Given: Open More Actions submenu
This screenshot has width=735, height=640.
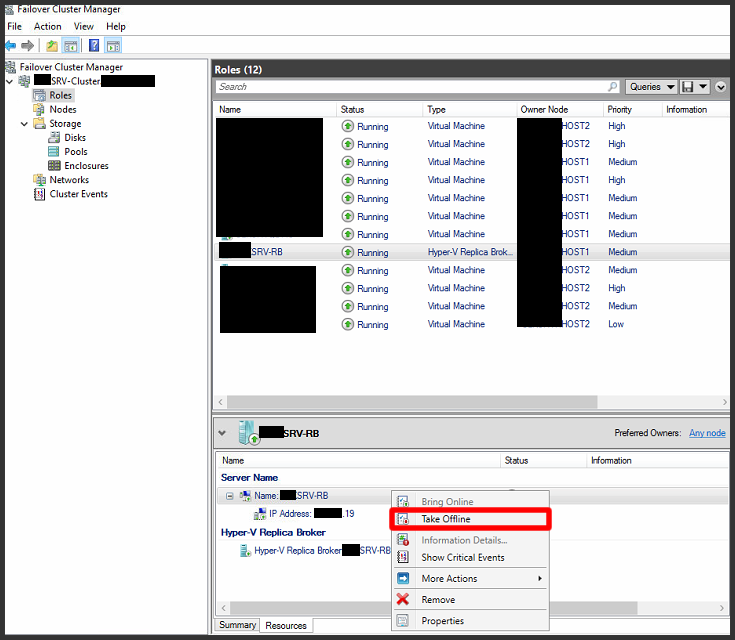Looking at the screenshot, I should tap(470, 579).
